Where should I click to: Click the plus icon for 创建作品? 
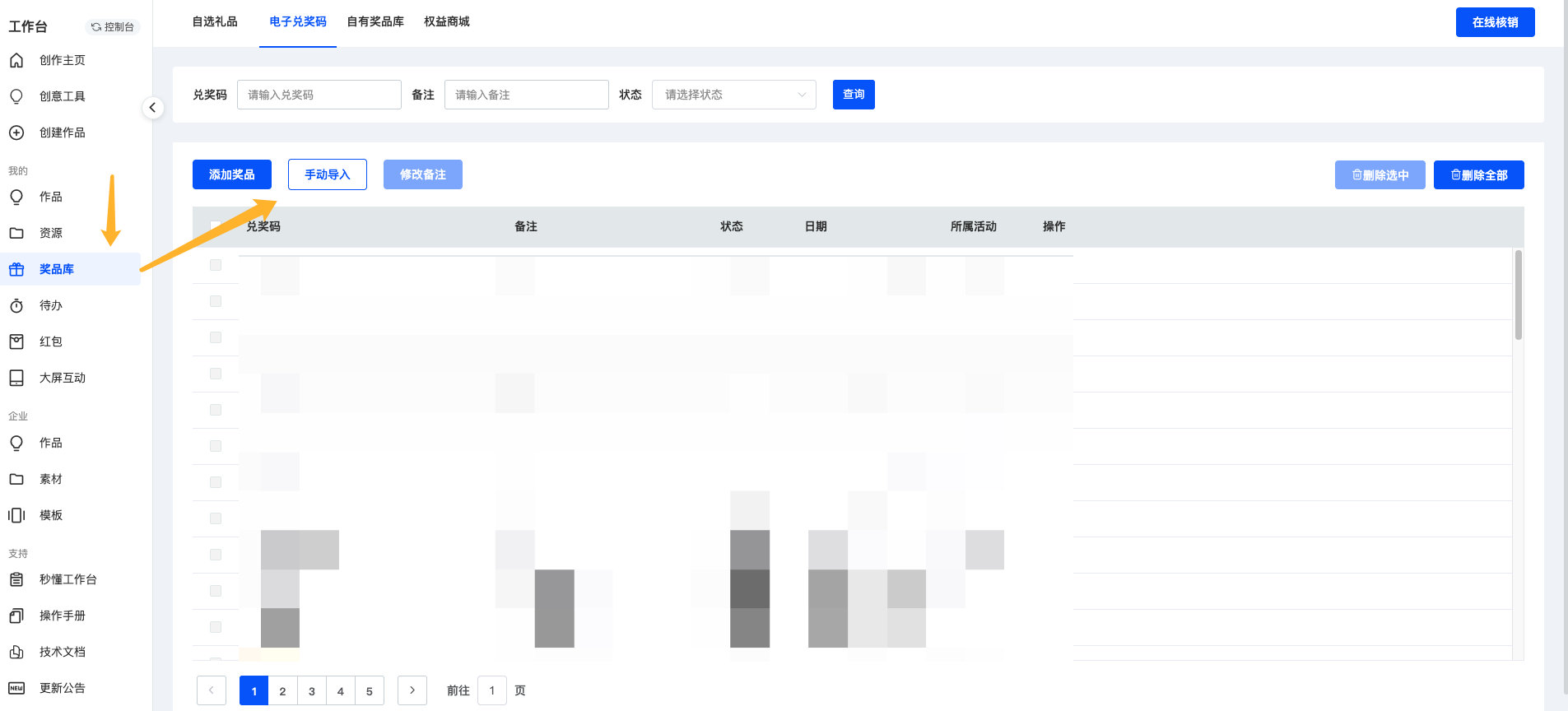(x=16, y=132)
